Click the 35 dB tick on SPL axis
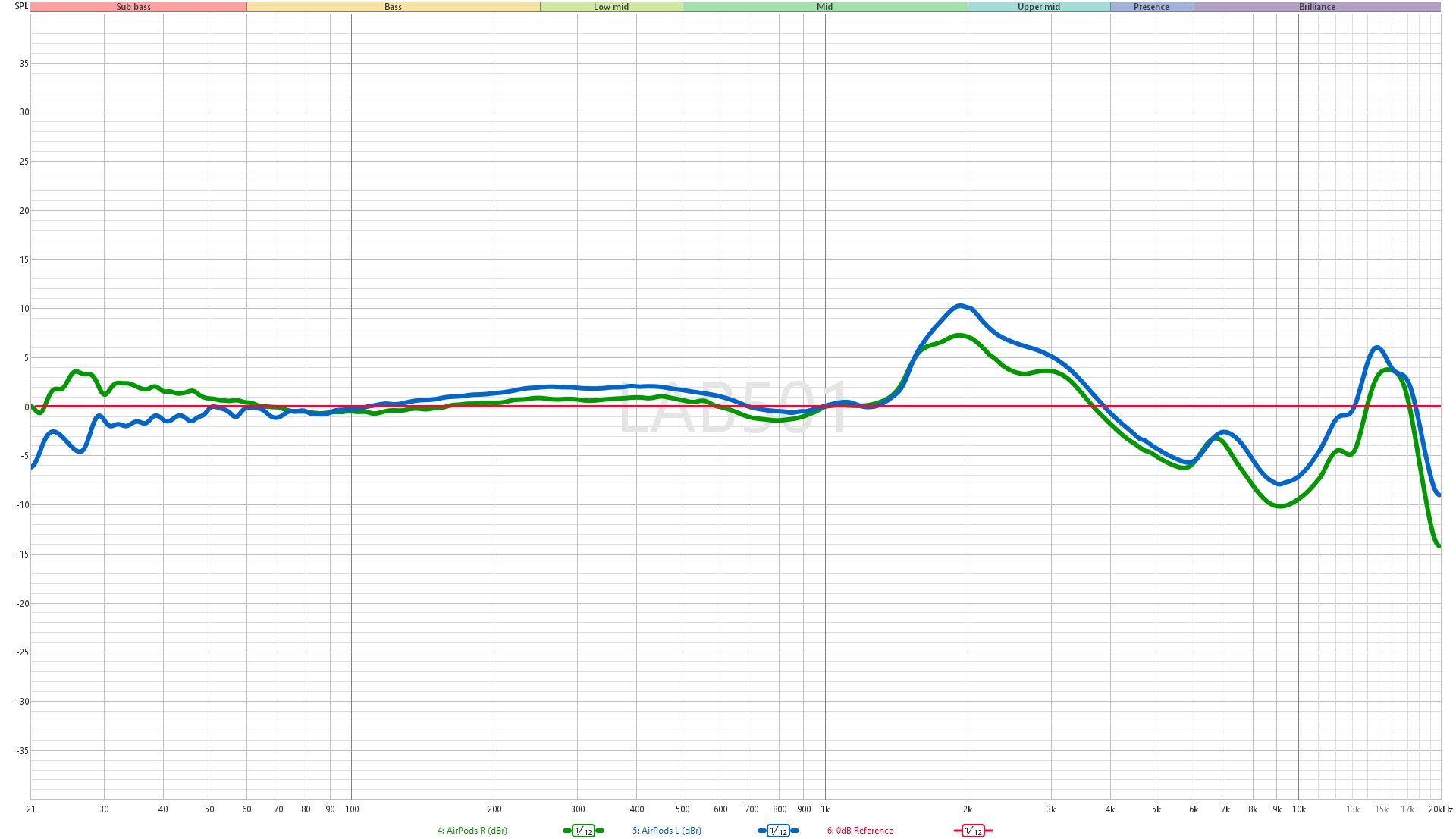 pyautogui.click(x=24, y=64)
